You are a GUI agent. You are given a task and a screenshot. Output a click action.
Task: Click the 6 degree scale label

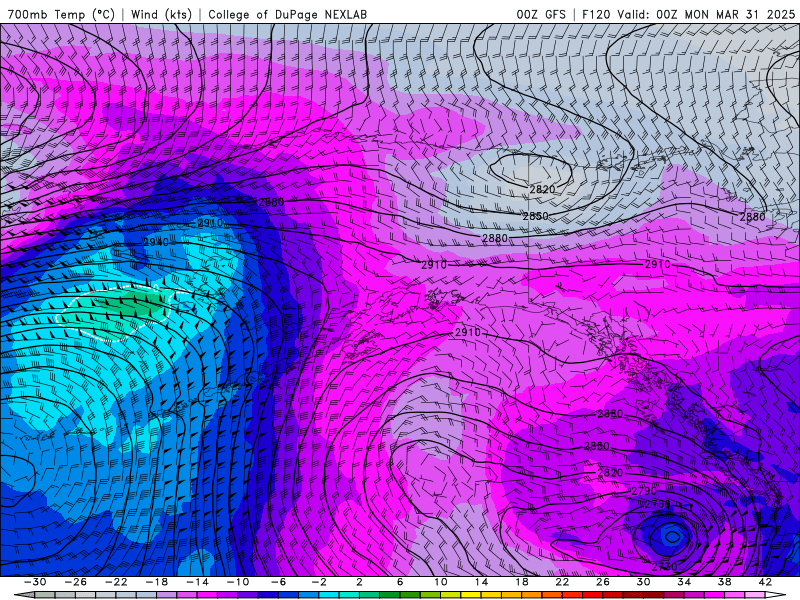coord(400,582)
